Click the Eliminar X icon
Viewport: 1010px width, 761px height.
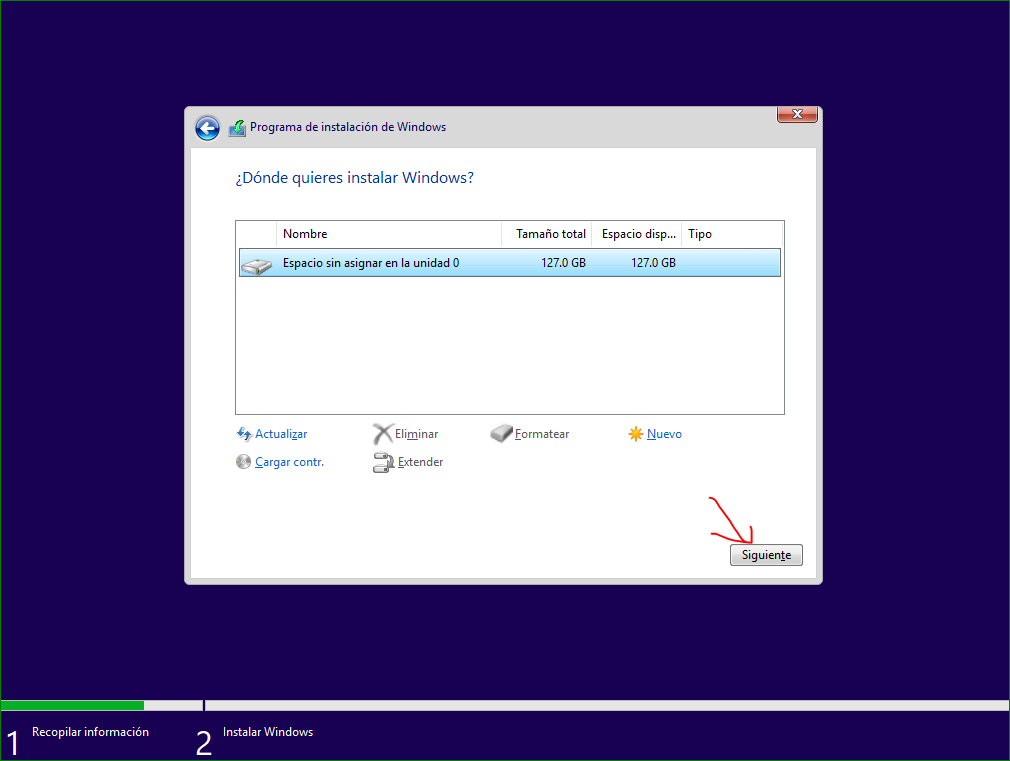[x=383, y=434]
